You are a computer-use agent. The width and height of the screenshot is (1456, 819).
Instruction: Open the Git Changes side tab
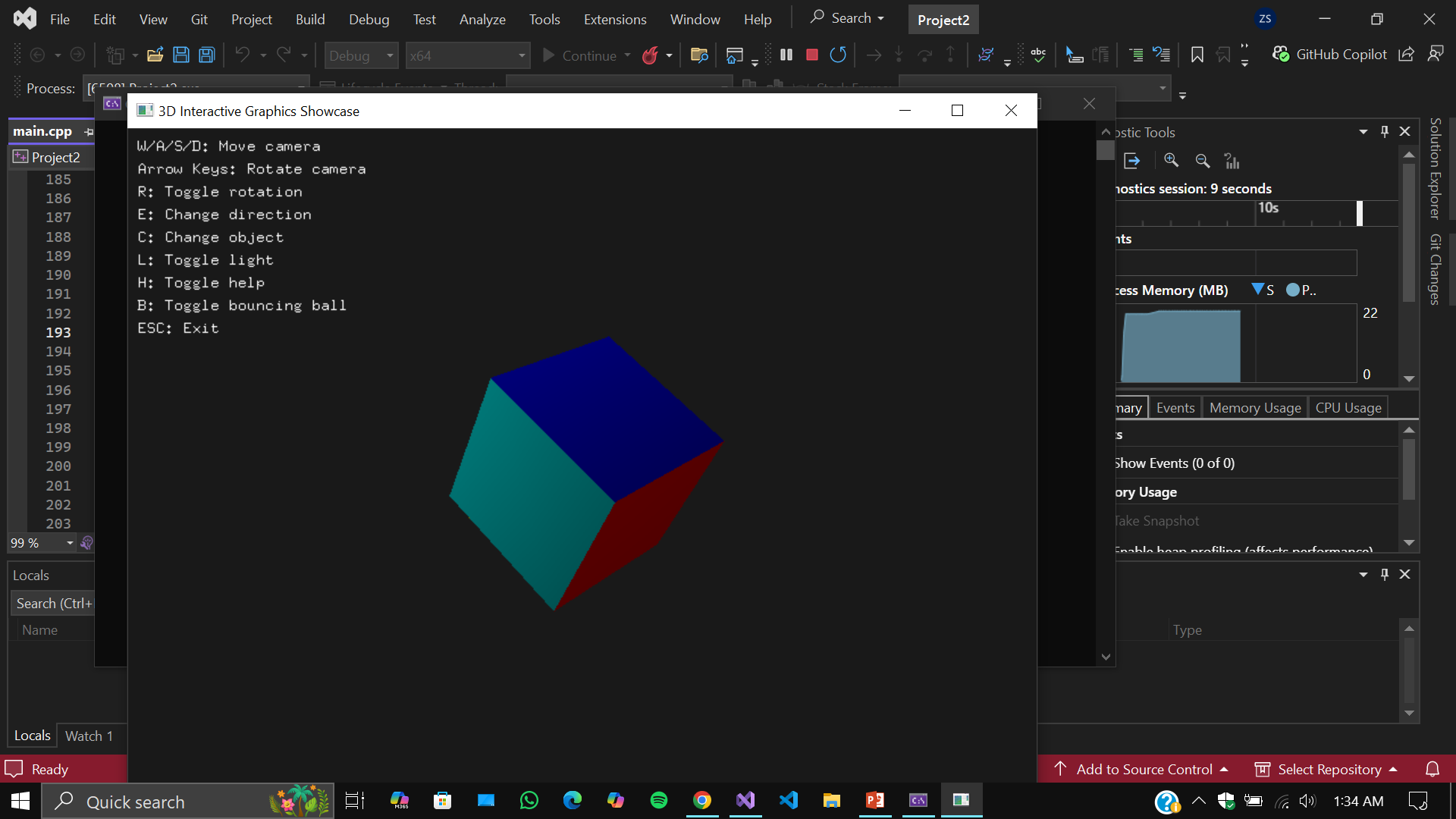[1435, 269]
